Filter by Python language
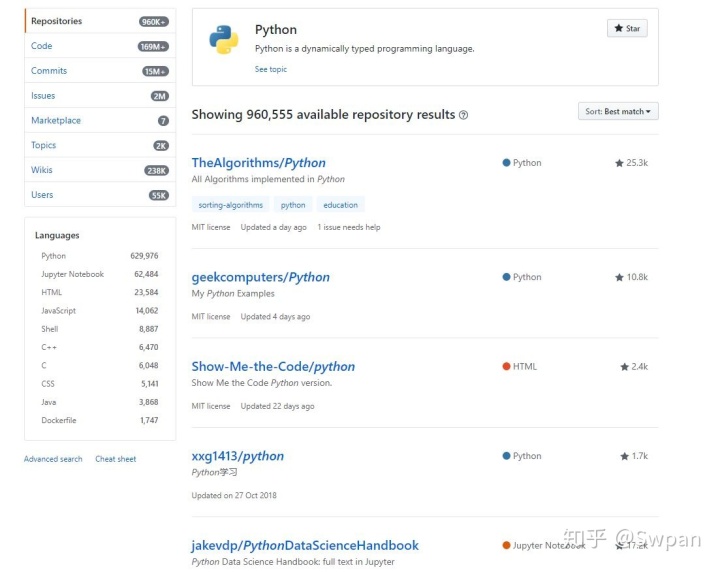The height and width of the screenshot is (572, 720). (x=100, y=256)
